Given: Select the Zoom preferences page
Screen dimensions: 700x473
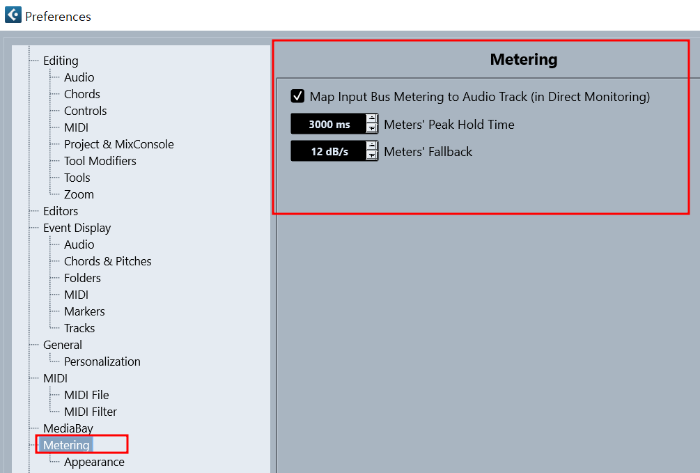Looking at the screenshot, I should coord(79,195).
